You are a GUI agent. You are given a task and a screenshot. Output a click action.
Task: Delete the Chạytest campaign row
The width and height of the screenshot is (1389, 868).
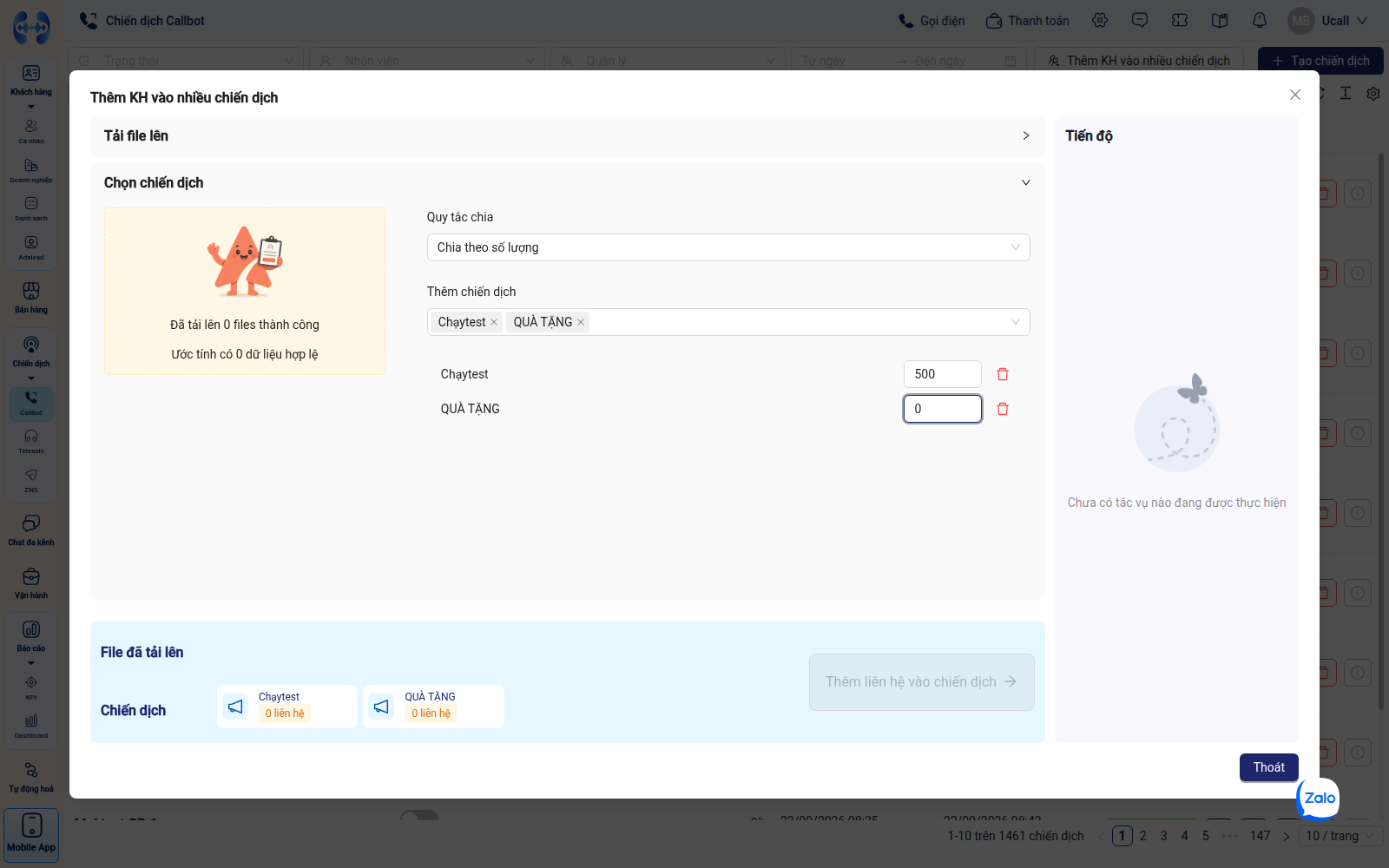(1003, 374)
